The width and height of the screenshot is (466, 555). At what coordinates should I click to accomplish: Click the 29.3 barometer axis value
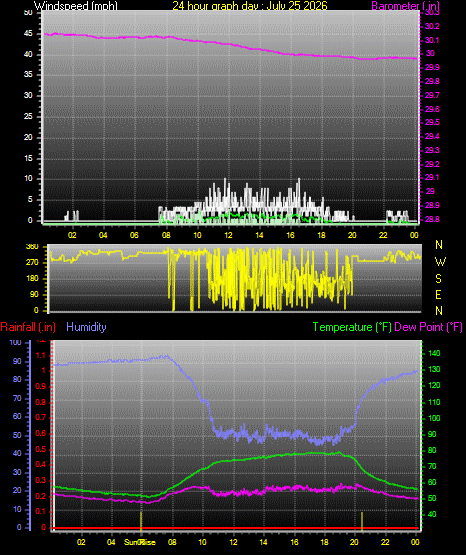click(x=432, y=150)
